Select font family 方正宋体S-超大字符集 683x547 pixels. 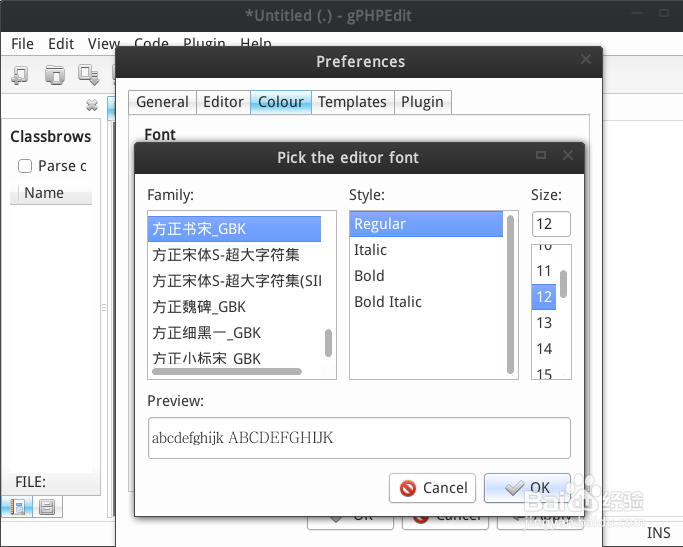click(x=234, y=255)
